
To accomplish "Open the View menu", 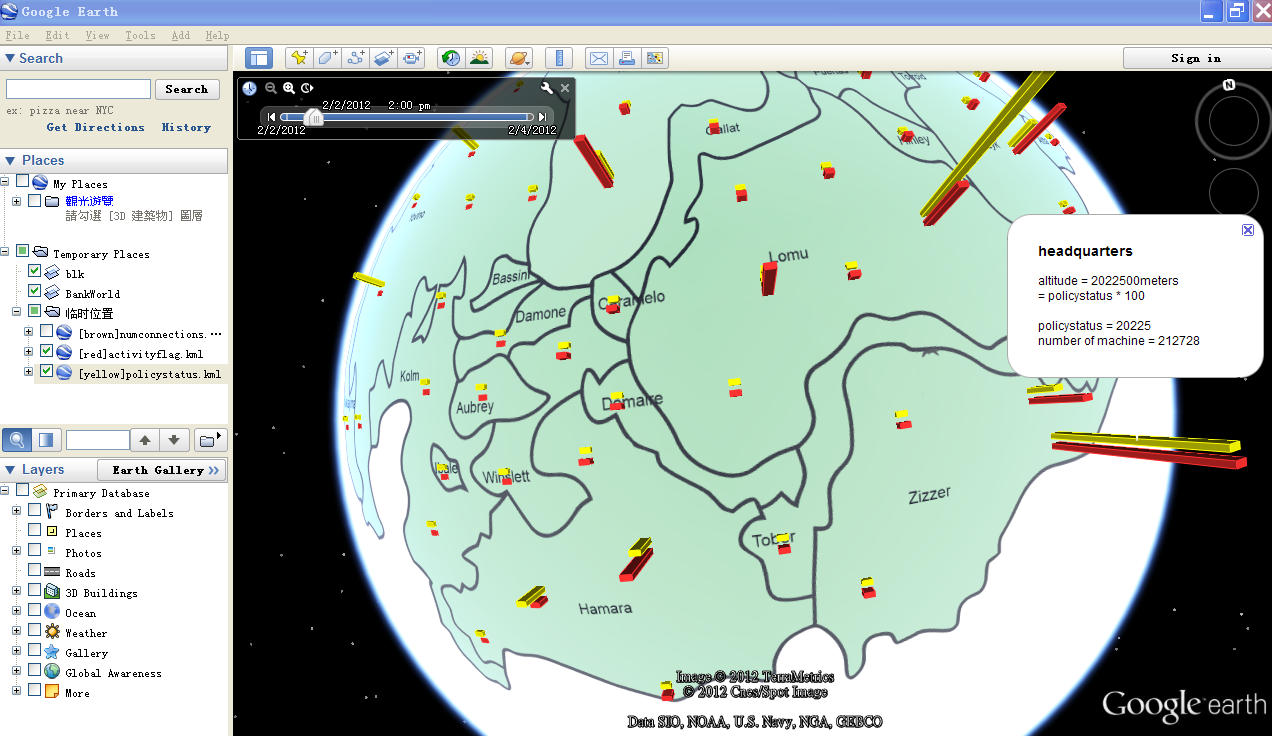I will click(x=97, y=35).
